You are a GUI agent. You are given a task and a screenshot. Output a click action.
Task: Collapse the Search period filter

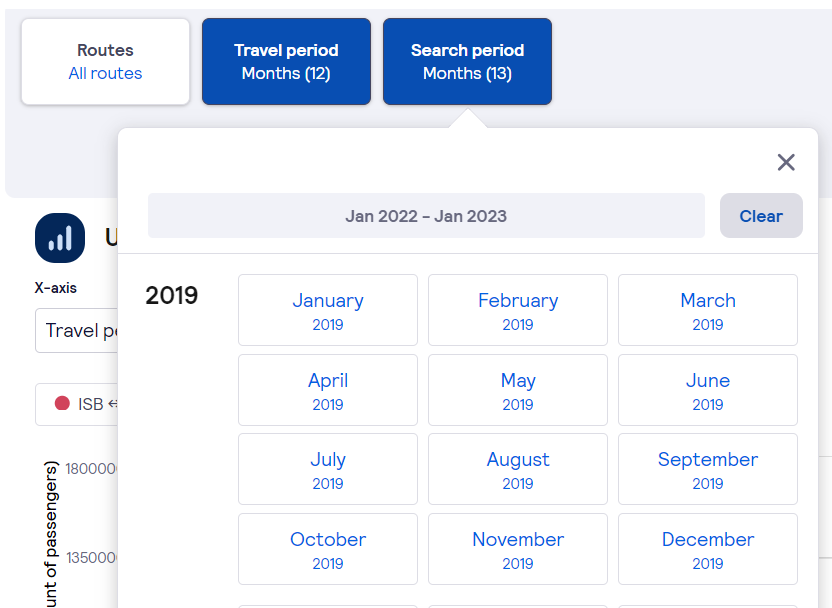tap(467, 62)
